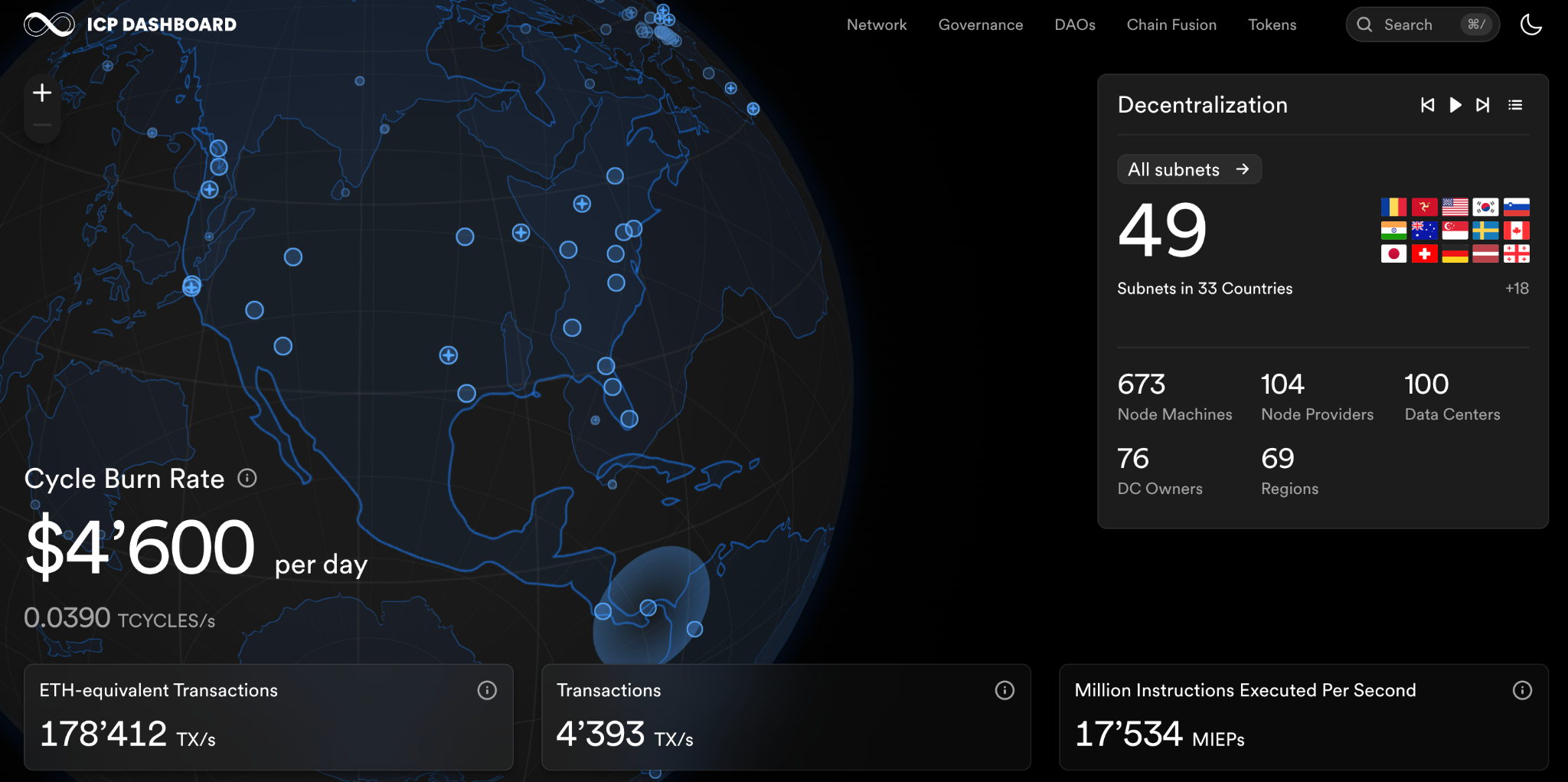1568x782 pixels.
Task: Focus the Search input field
Action: pos(1423,25)
